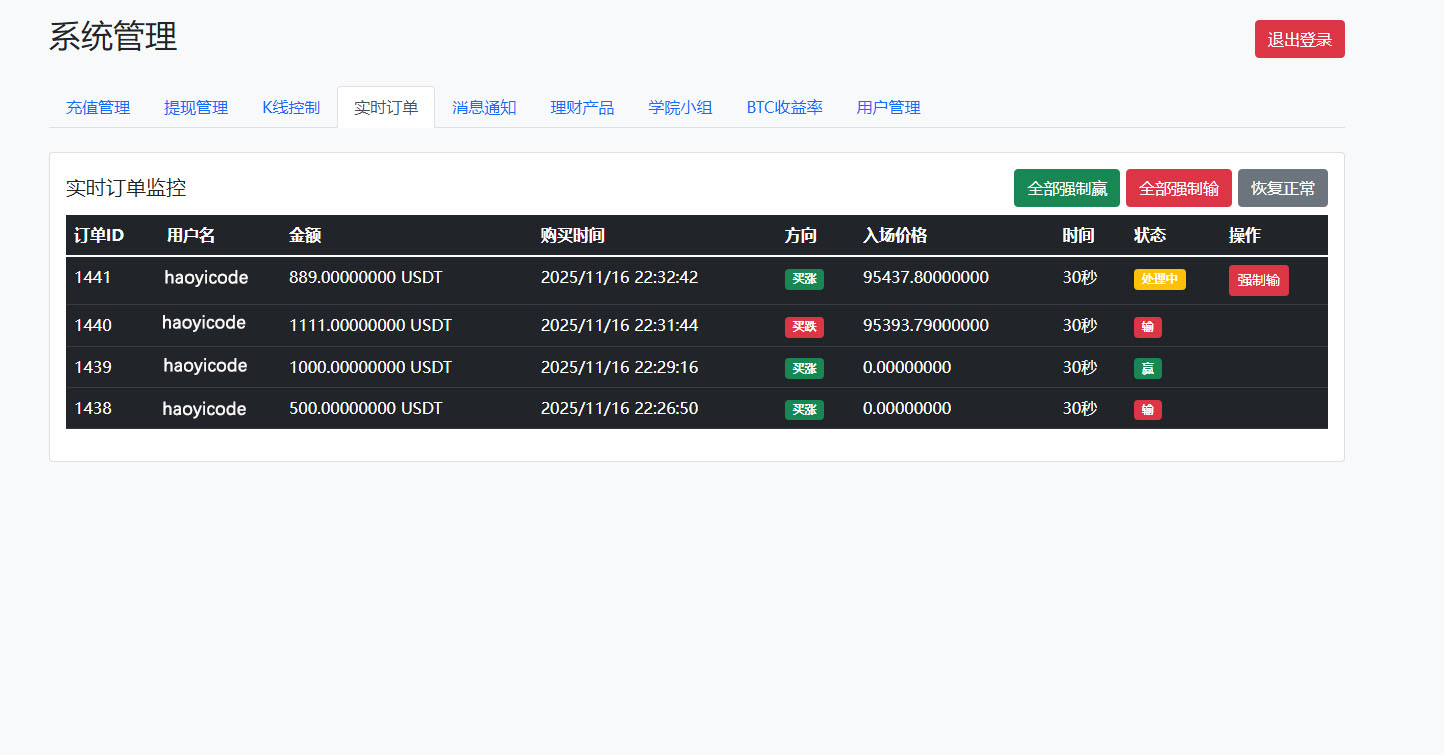Screen dimensions: 1444x755
Task: Click the 恢复正常 gray button
Action: coord(1282,188)
